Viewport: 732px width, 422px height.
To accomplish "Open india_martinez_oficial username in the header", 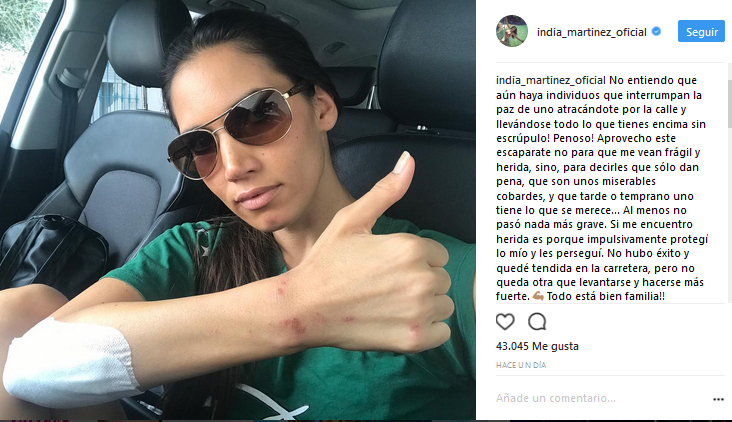I will pos(591,32).
